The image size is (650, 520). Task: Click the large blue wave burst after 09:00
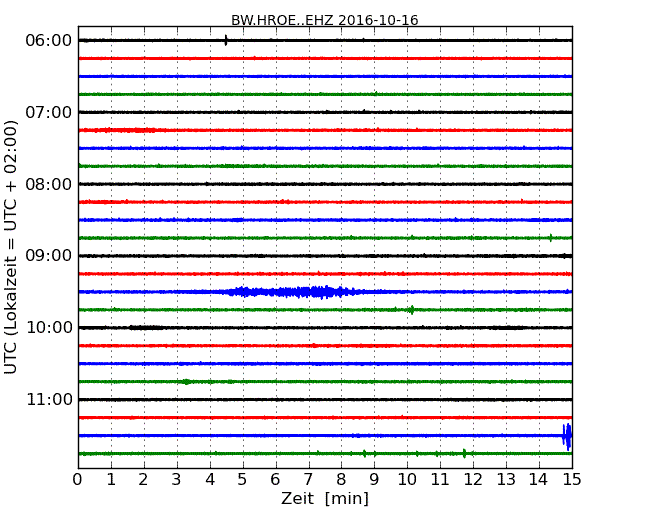coord(294,292)
